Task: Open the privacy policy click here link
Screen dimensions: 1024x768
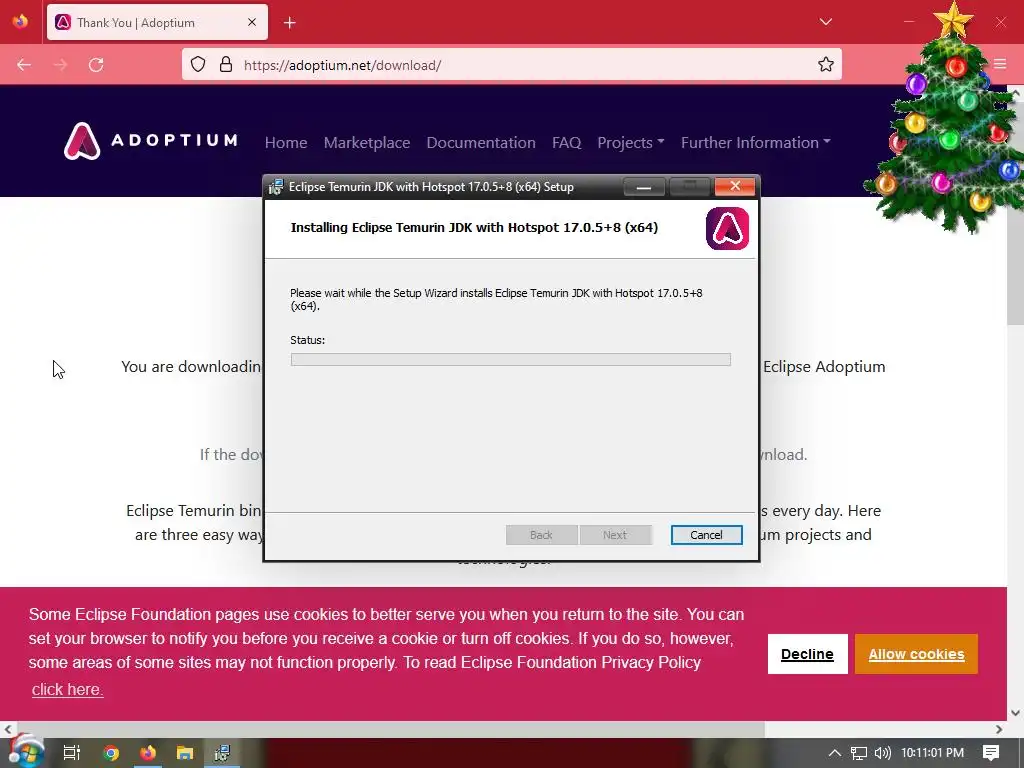Action: [67, 689]
